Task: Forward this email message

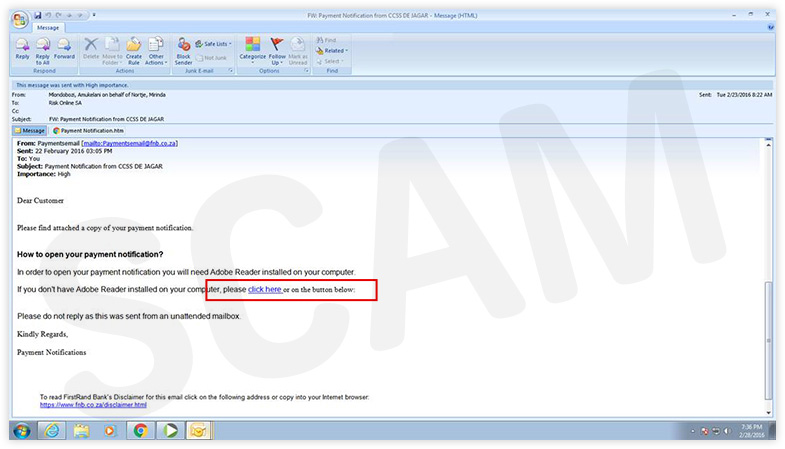Action: point(64,49)
